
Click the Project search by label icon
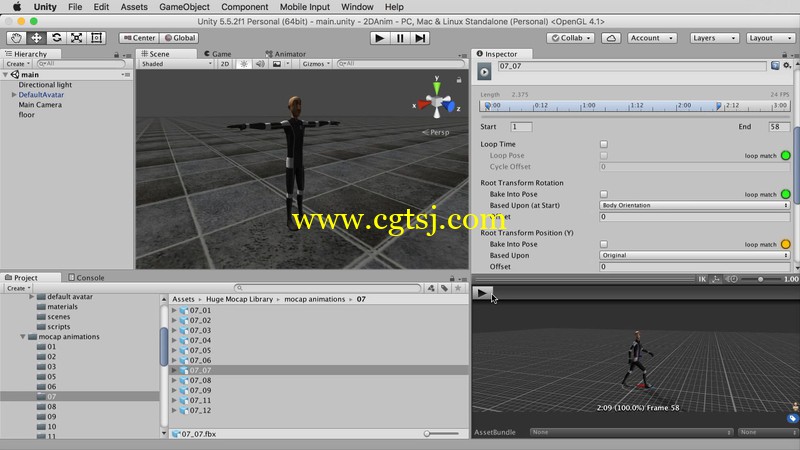click(x=444, y=288)
